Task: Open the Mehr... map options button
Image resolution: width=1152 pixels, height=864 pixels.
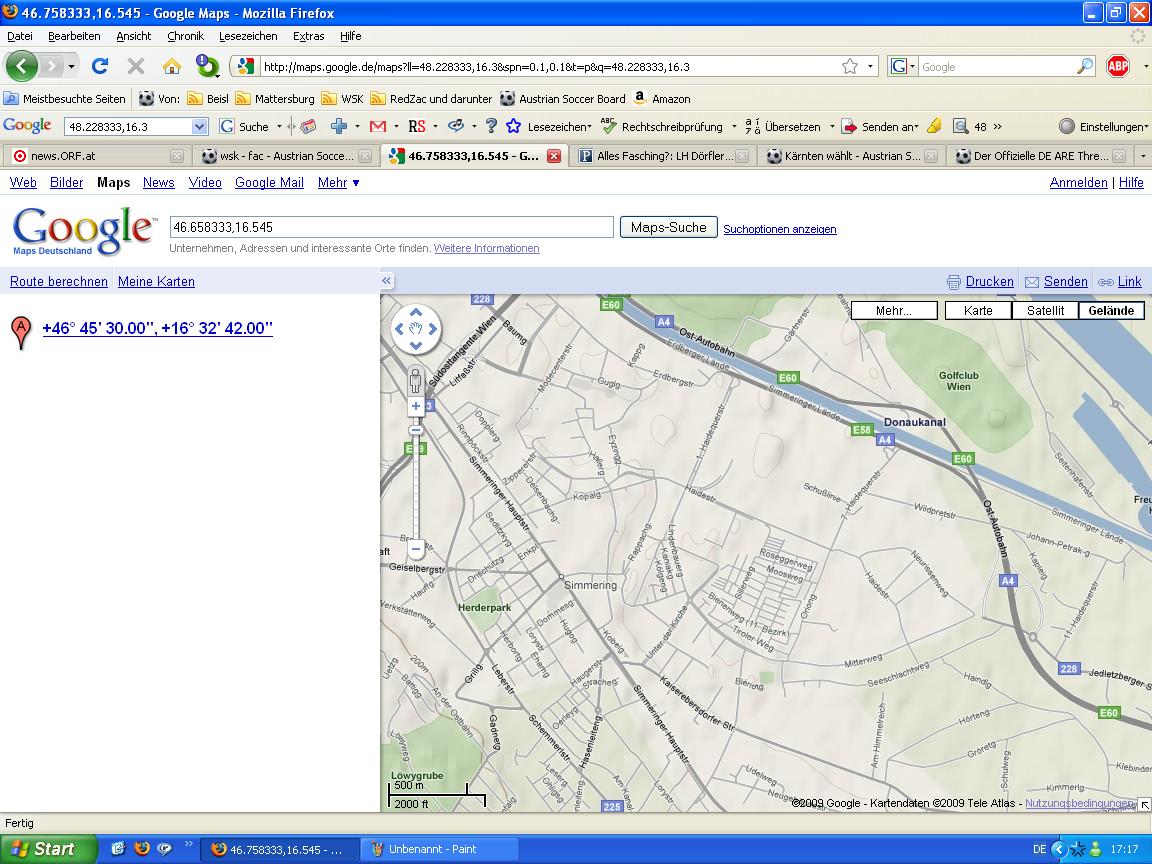Action: click(893, 311)
